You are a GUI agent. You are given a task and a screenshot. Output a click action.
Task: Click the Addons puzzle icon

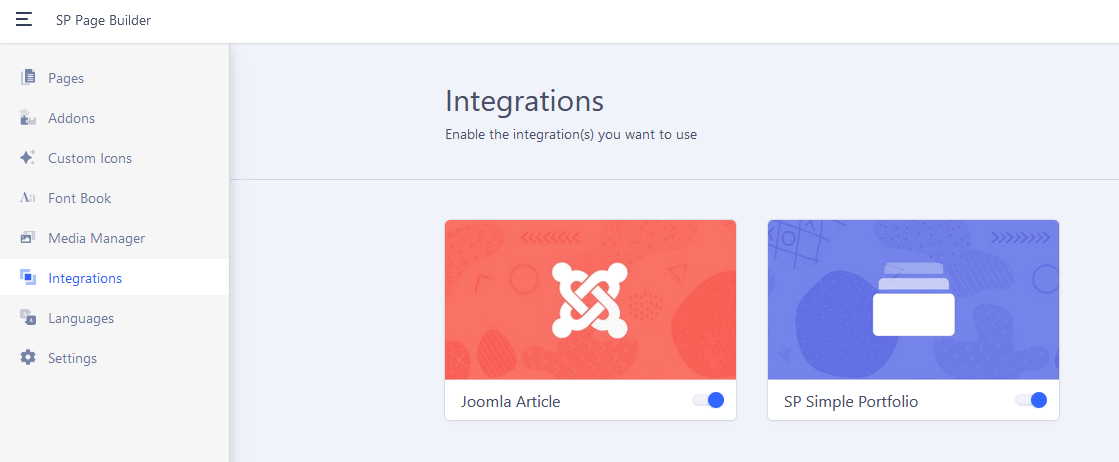point(28,118)
